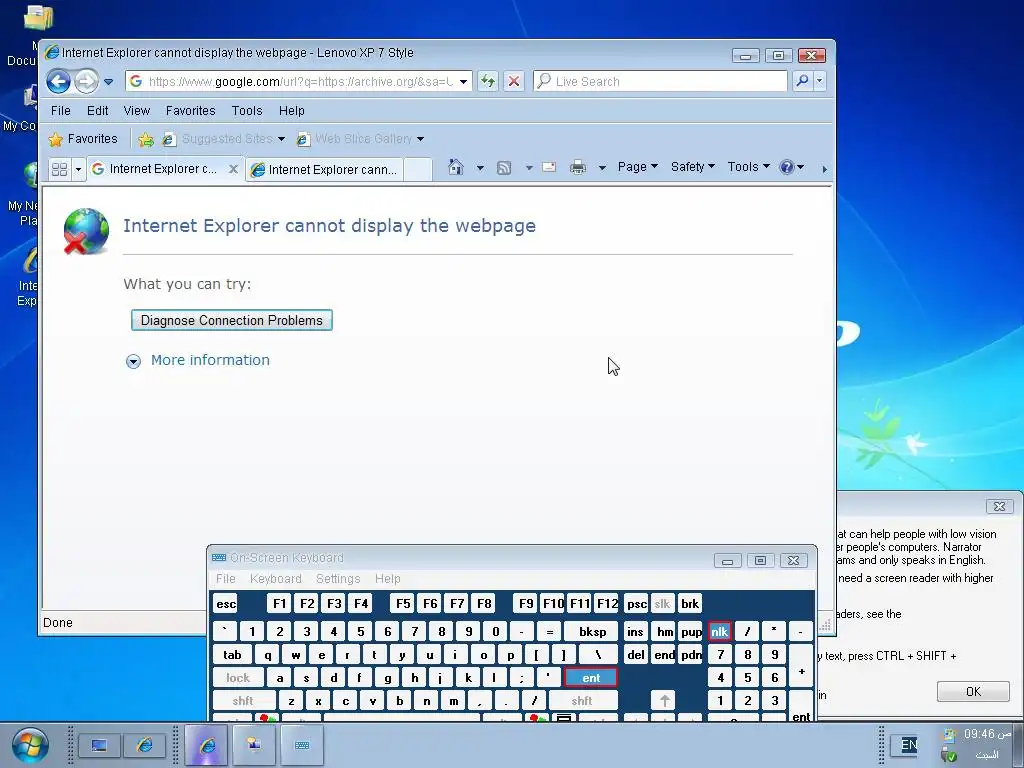Click Show Desktop quick launch icon
The image size is (1024, 768).
(99, 745)
